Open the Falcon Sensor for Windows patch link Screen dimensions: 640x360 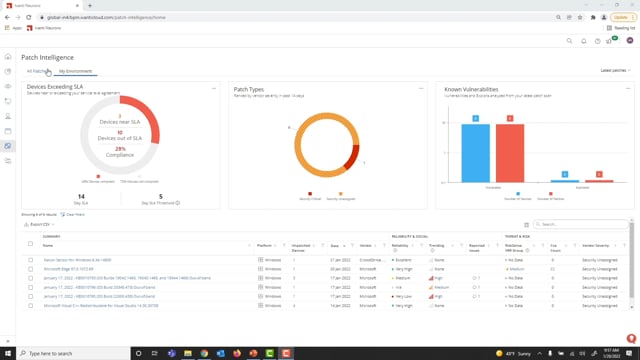[x=77, y=260]
